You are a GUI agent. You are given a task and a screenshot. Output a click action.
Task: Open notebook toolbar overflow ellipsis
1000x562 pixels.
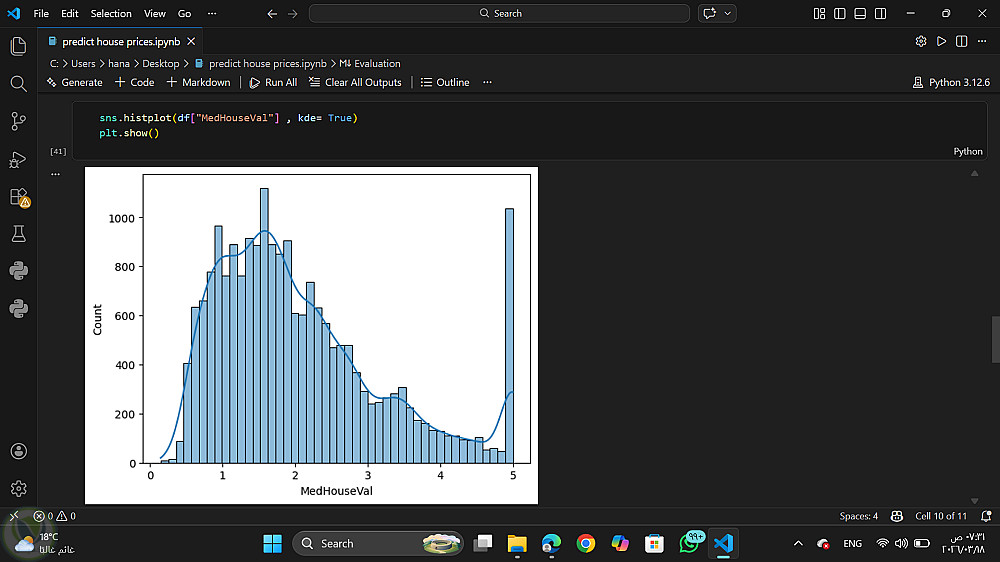(x=487, y=82)
